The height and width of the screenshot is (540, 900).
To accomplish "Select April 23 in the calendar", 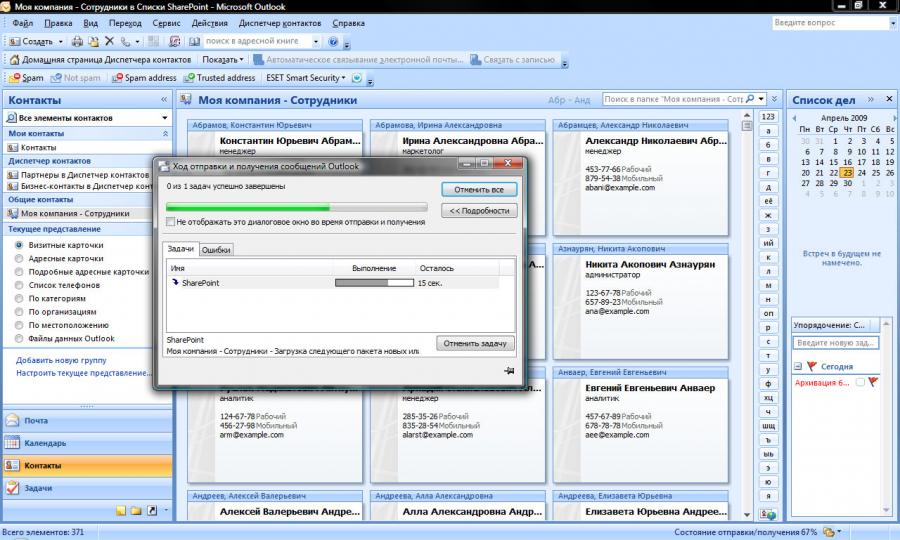I will (847, 173).
